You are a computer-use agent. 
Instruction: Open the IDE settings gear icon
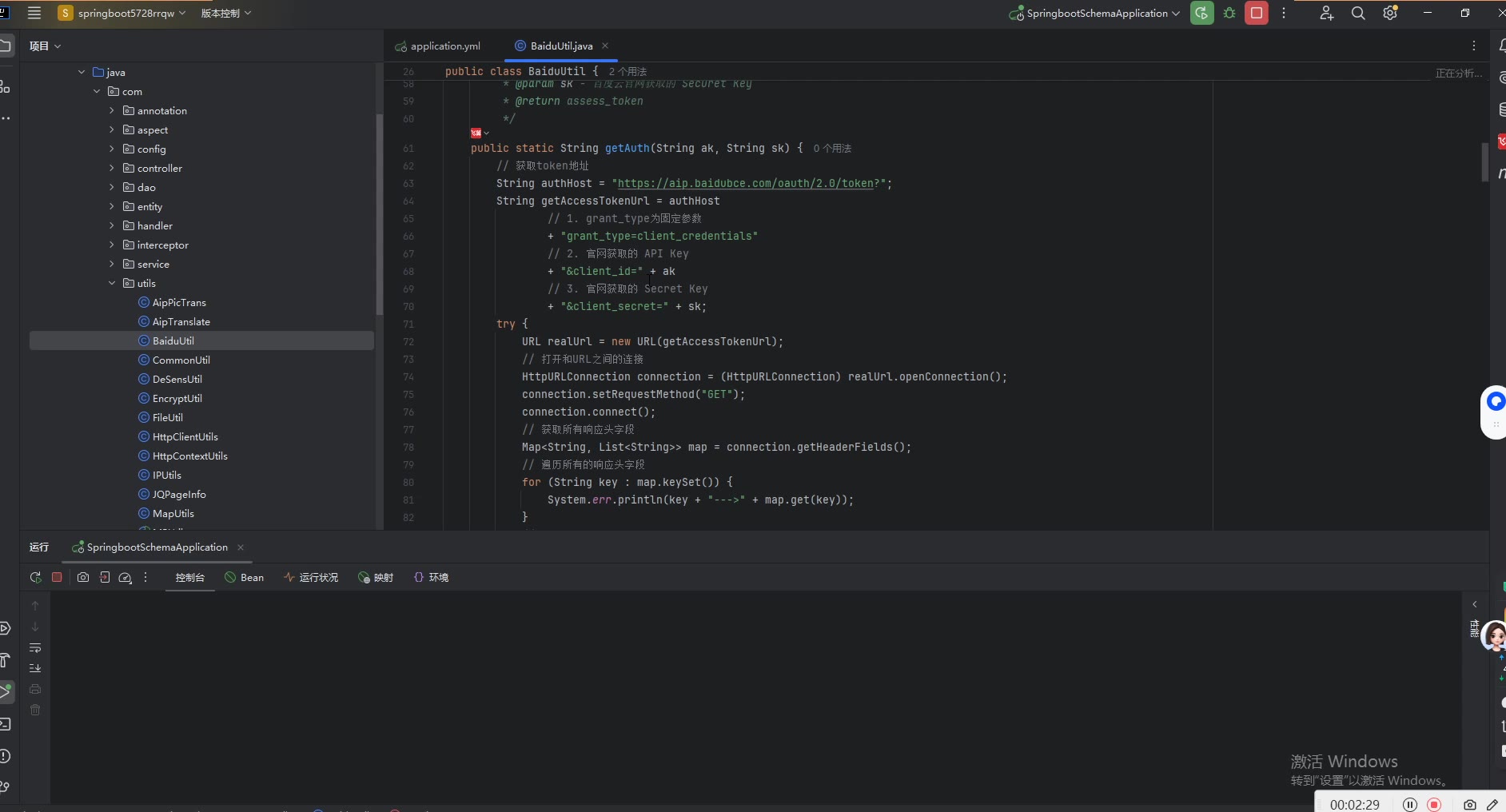pyautogui.click(x=1390, y=13)
